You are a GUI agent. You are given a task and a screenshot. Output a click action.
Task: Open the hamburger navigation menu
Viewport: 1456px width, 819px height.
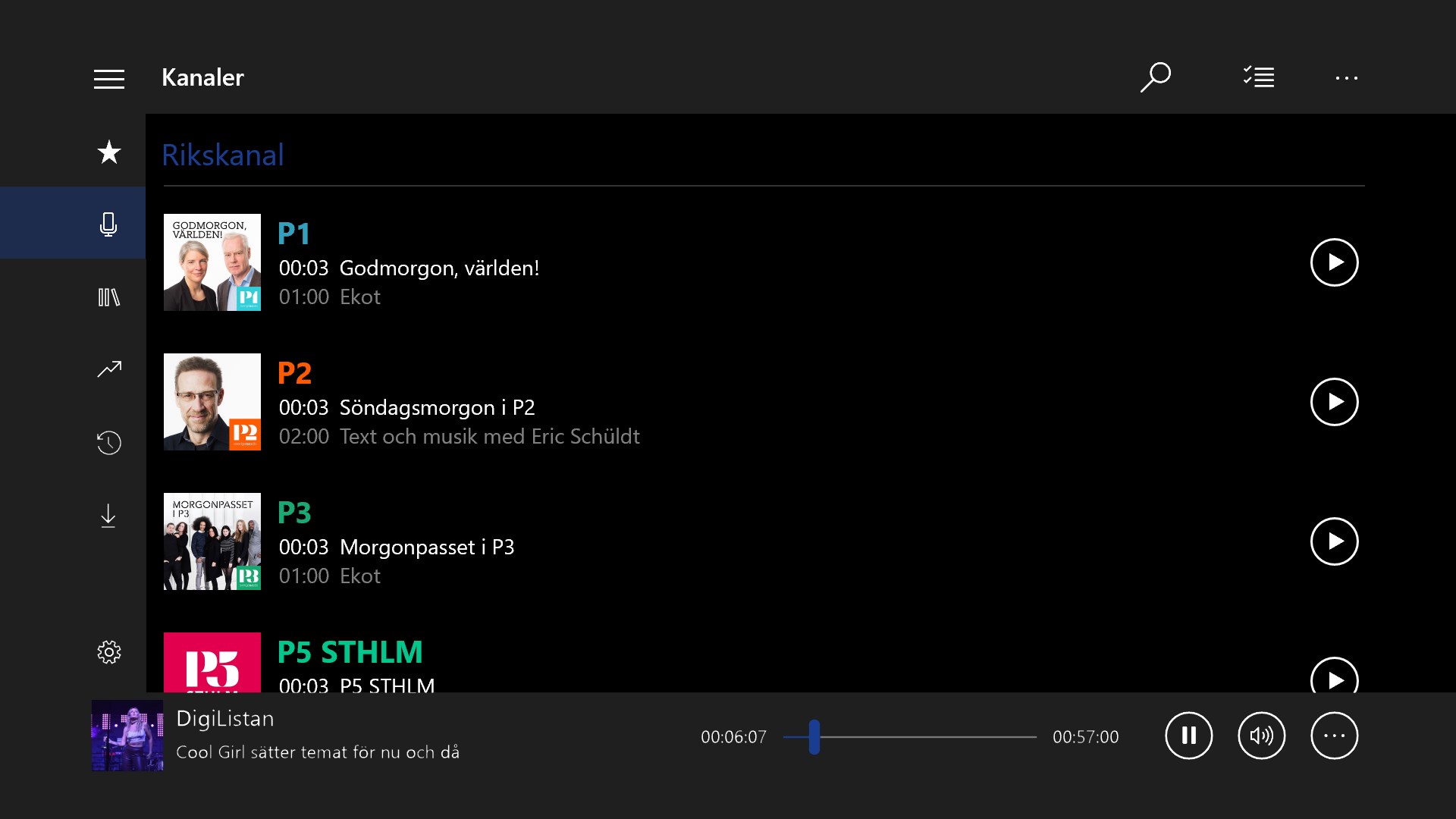click(x=109, y=79)
